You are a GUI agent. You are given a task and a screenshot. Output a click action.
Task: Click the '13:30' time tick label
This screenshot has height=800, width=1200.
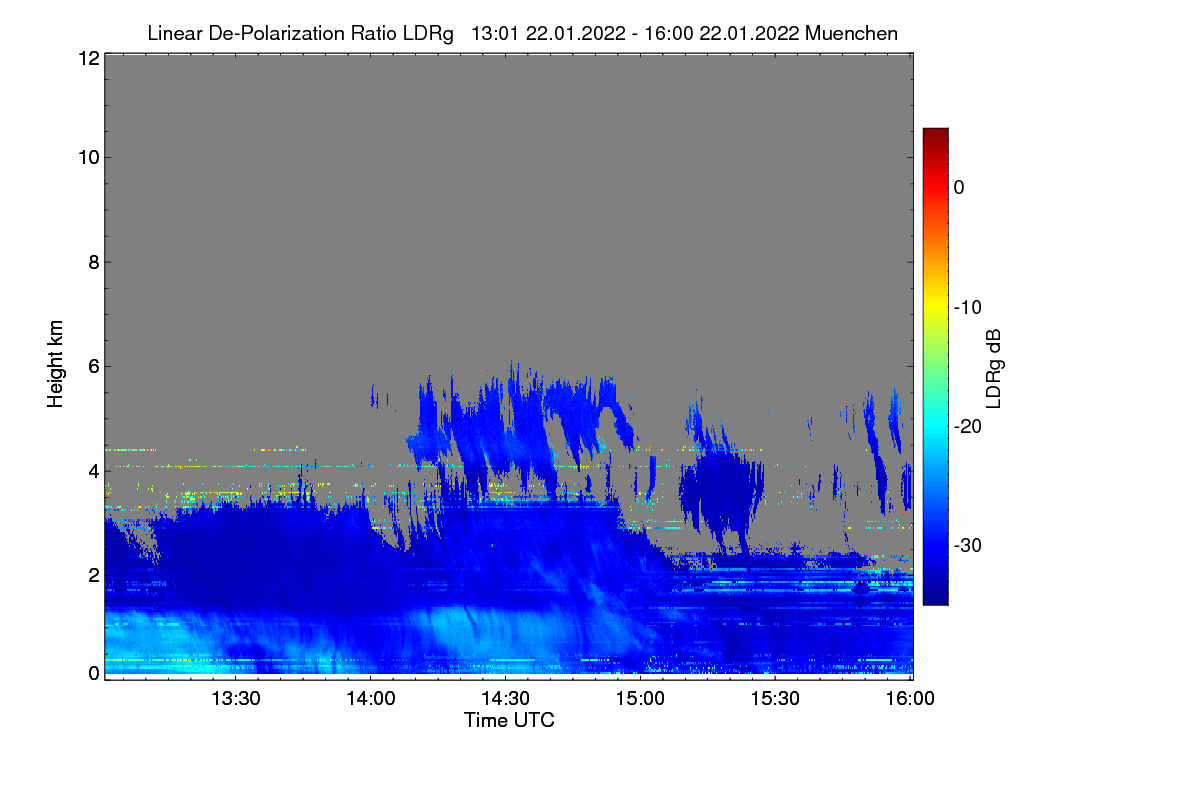(236, 699)
